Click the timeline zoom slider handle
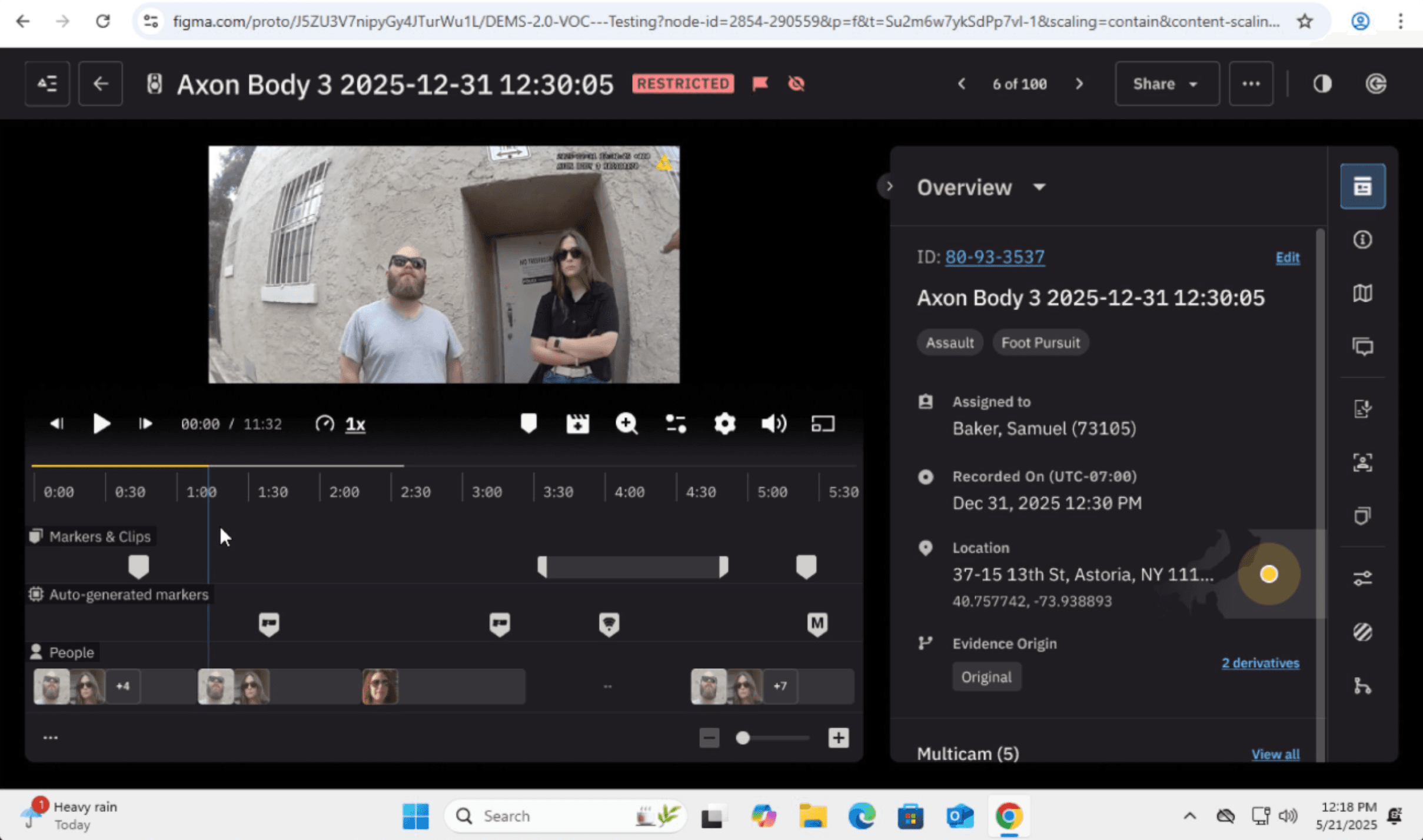 coord(743,738)
